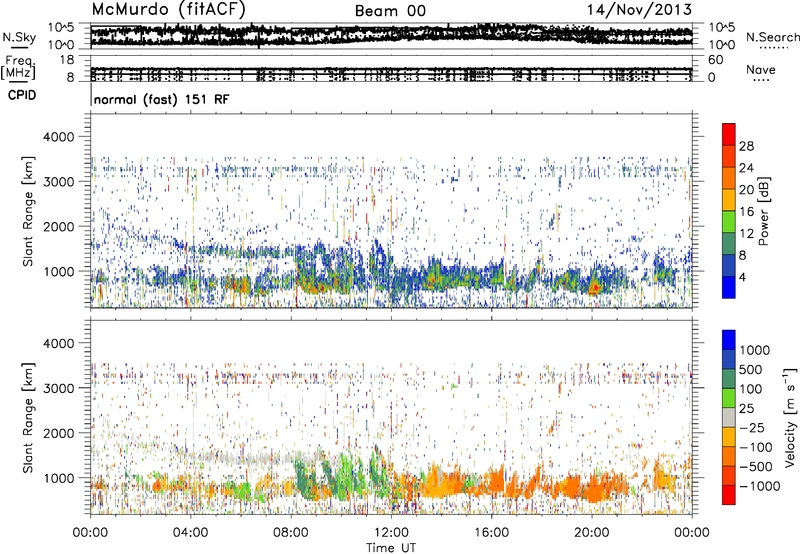This screenshot has width=800, height=554.
Task: Click the 'Time UT' axis title
Action: click(x=391, y=548)
